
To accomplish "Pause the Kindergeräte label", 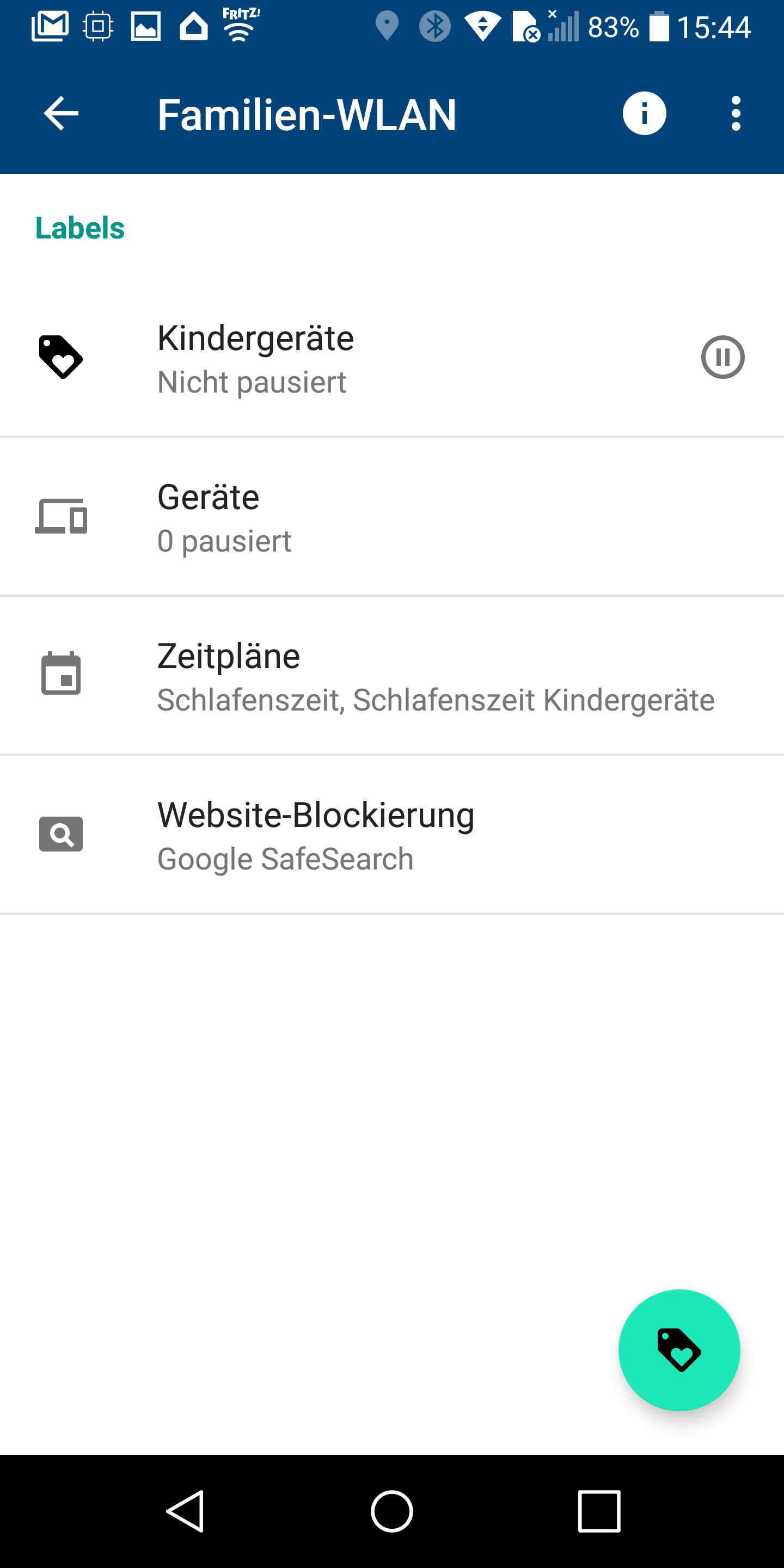I will [722, 357].
